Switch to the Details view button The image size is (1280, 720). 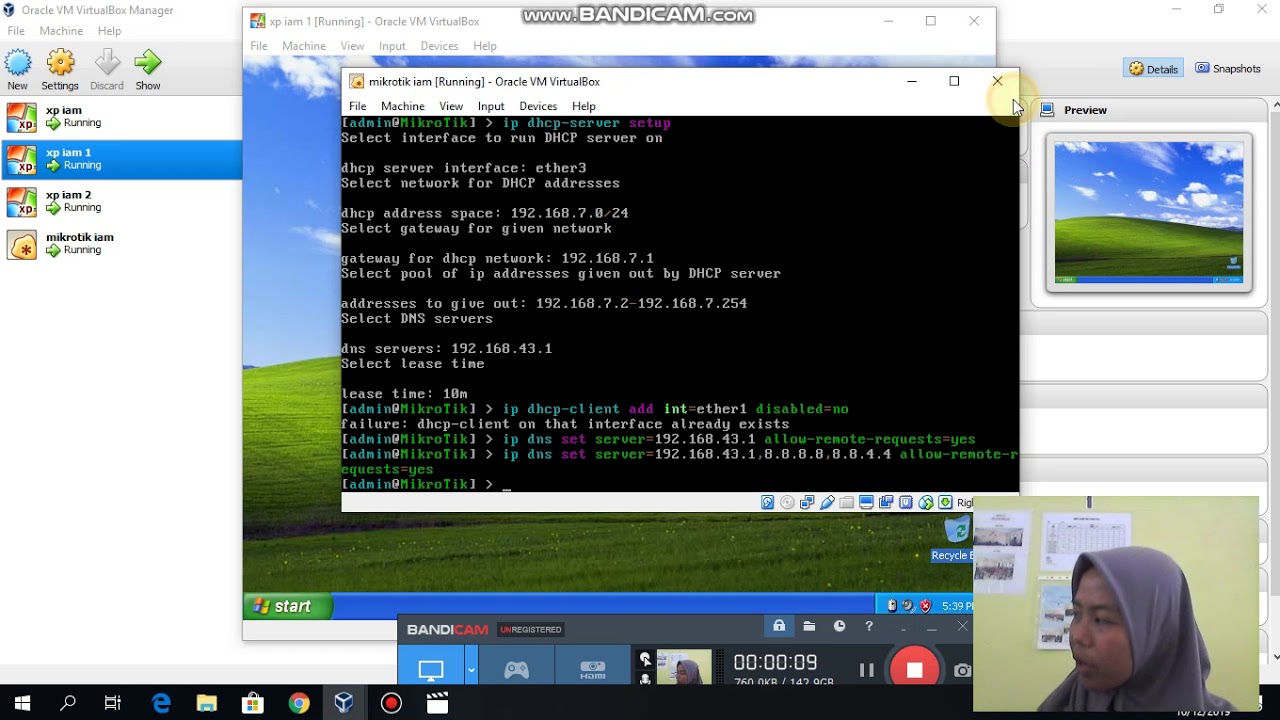click(1154, 69)
